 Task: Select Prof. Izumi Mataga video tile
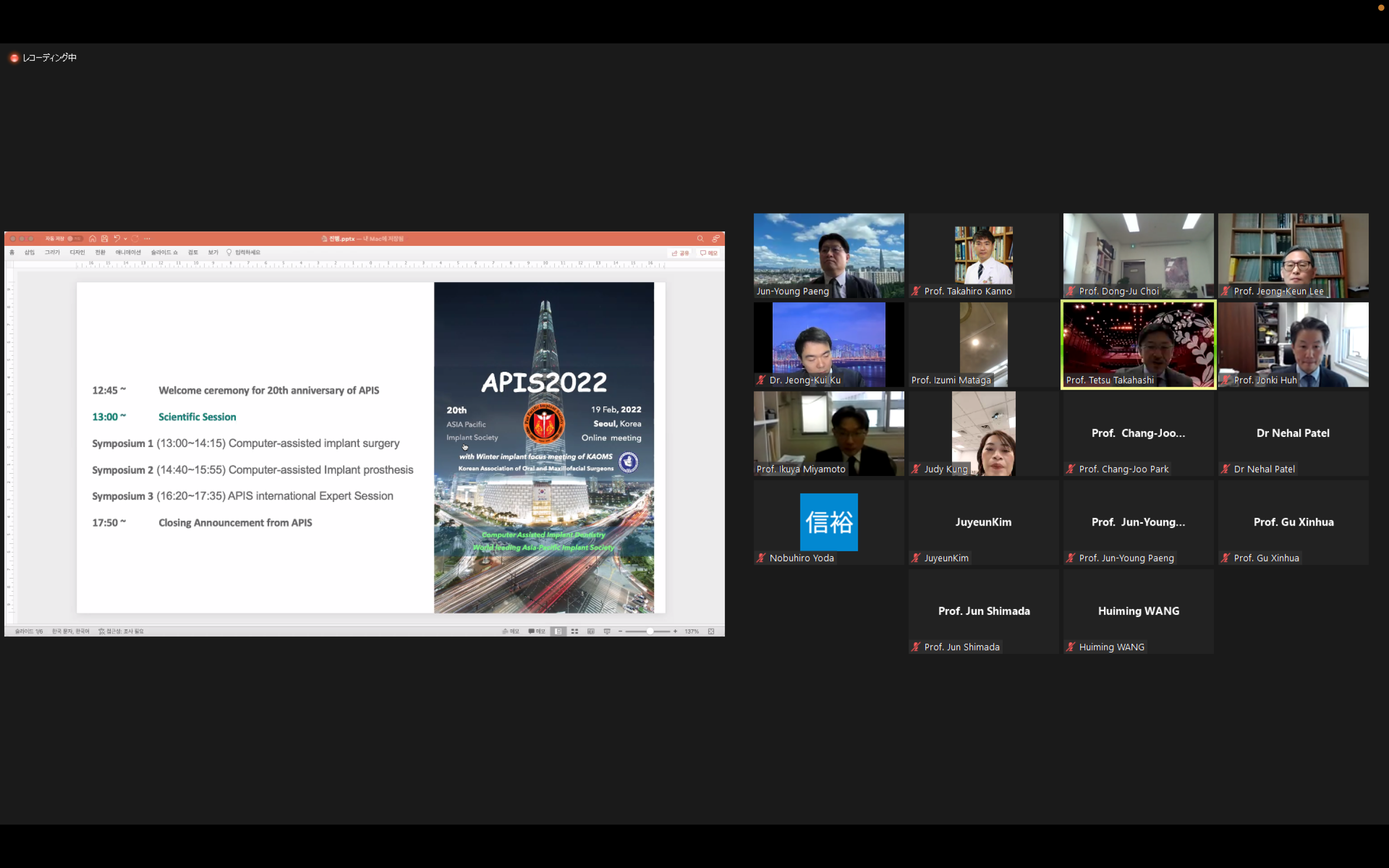[983, 344]
